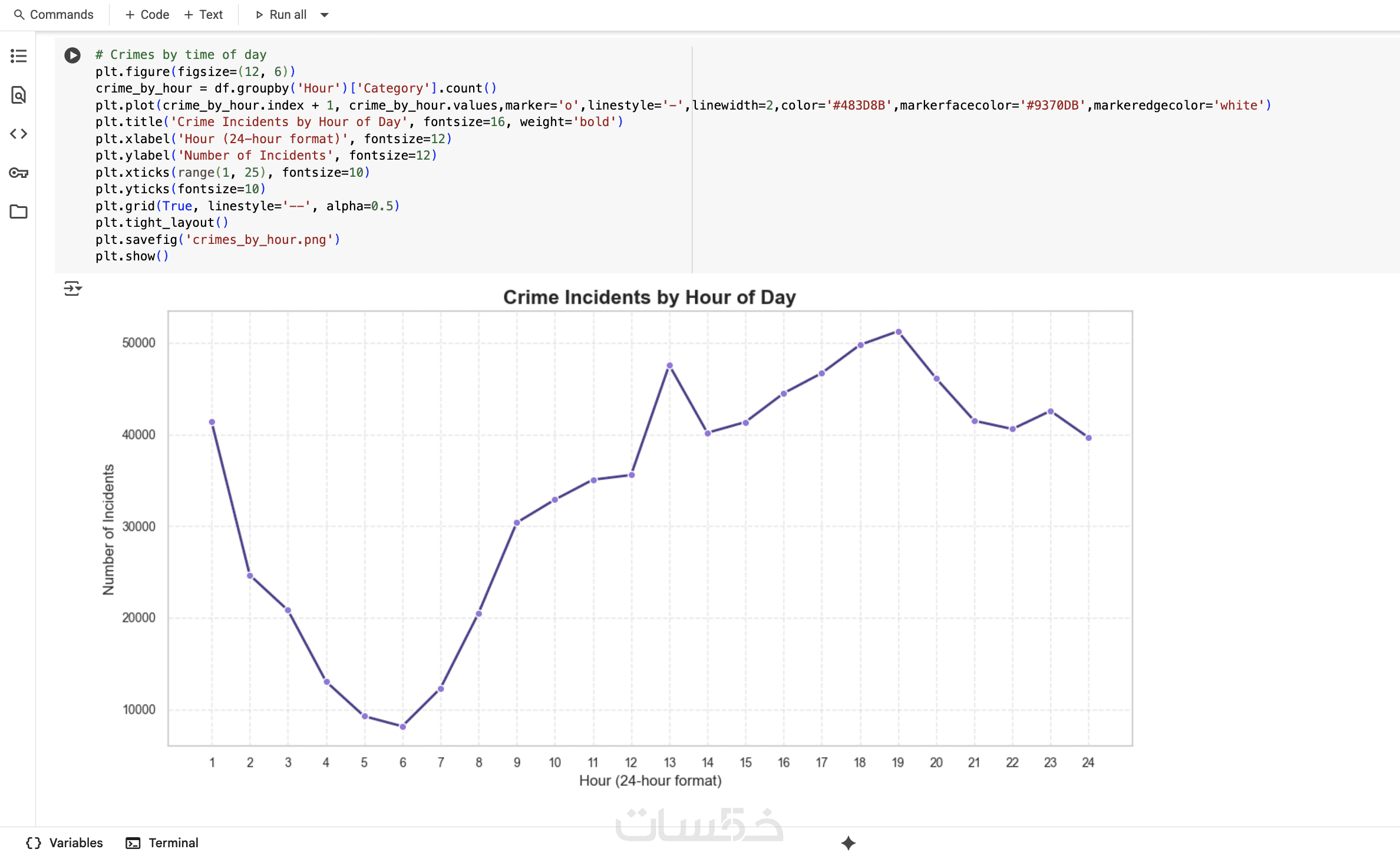The height and width of the screenshot is (859, 1400).
Task: Click the chart title Crime Incidents by Hour
Action: coord(649,298)
